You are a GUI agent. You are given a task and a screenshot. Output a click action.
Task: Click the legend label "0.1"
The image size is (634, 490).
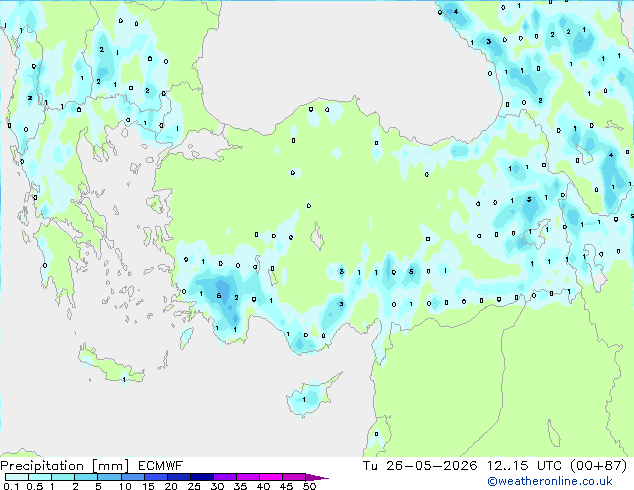[x=11, y=486]
